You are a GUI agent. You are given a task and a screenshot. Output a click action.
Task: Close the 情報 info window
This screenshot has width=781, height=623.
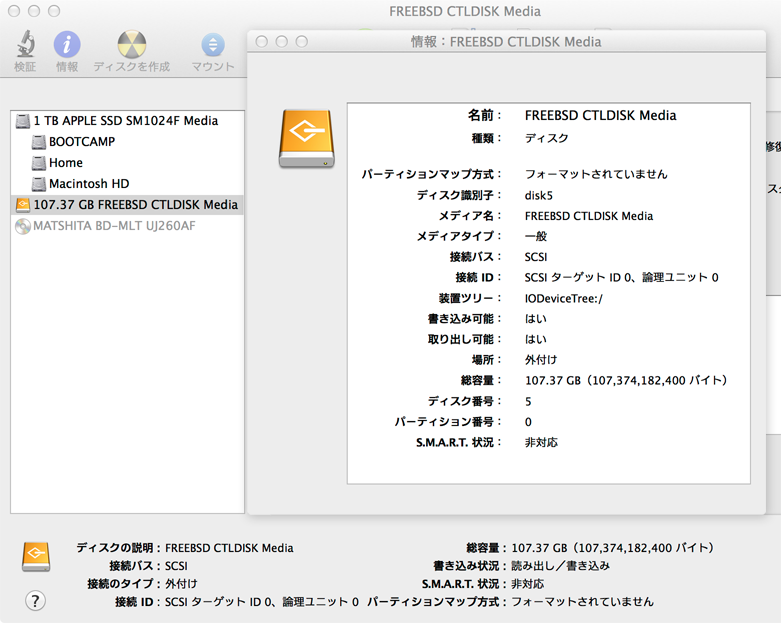click(x=262, y=42)
